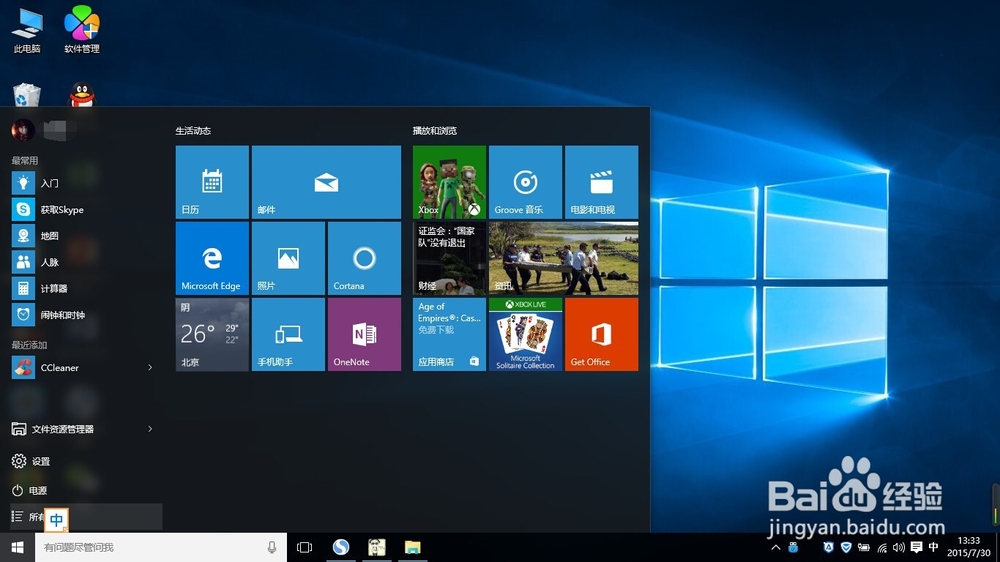Click the taskbar clock 13:33

(x=968, y=547)
